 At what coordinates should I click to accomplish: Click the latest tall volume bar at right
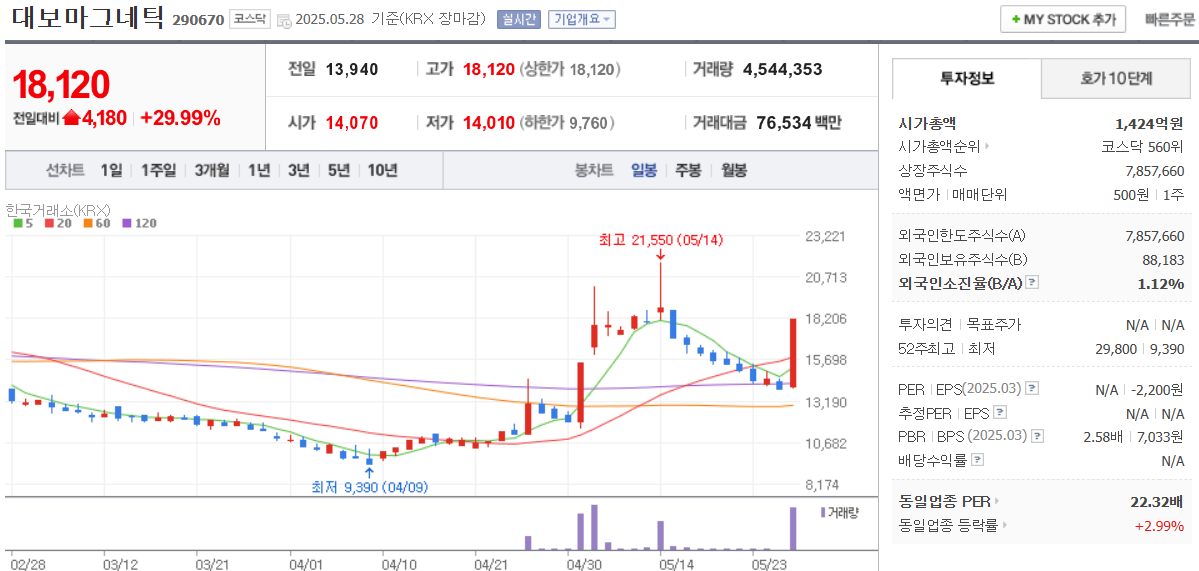click(793, 528)
